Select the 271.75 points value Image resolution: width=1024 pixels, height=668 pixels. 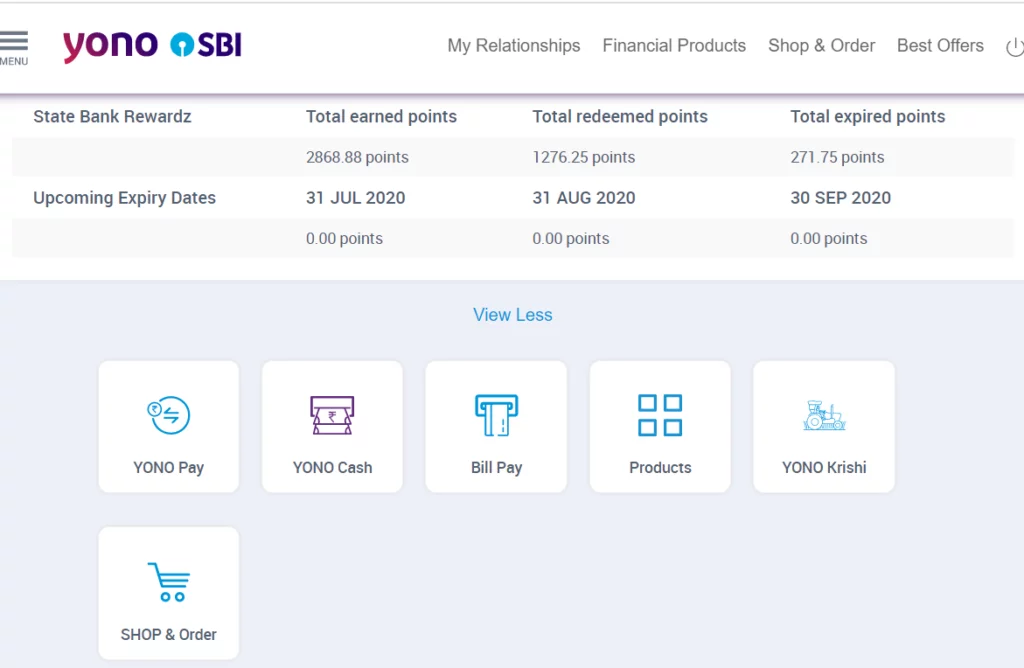[837, 157]
